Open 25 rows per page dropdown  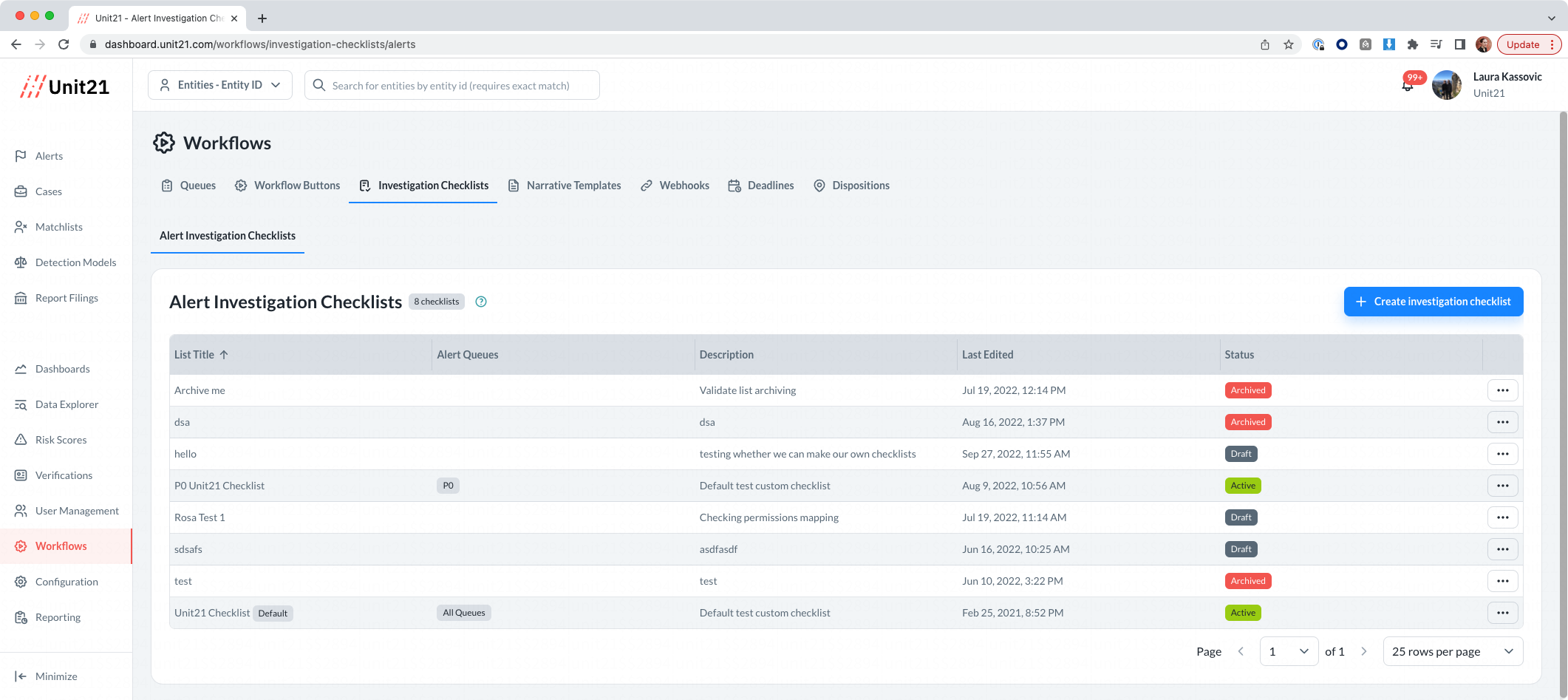pyautogui.click(x=1453, y=651)
